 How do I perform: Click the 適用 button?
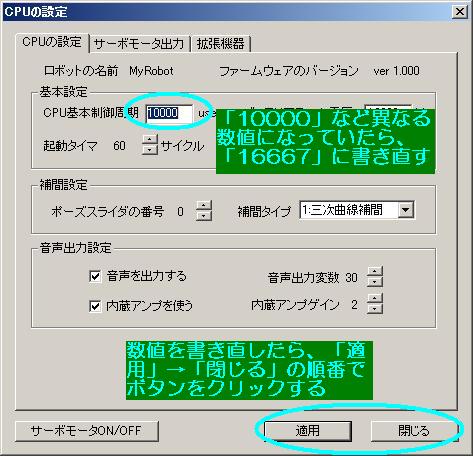tap(308, 431)
